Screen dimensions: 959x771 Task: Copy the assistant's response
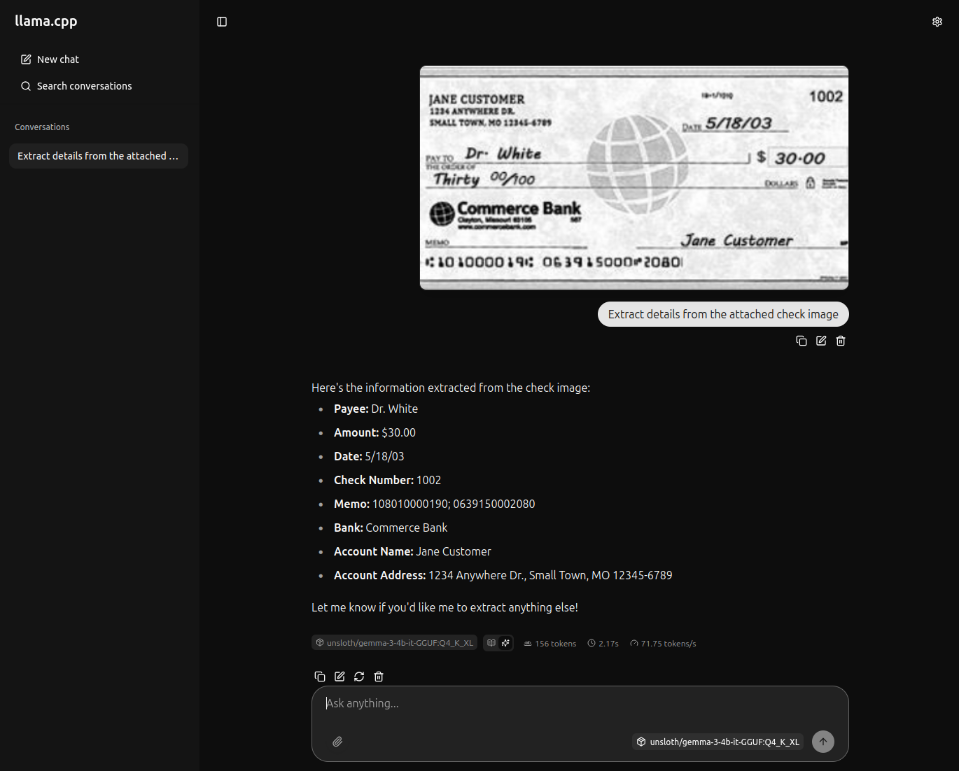tap(320, 677)
